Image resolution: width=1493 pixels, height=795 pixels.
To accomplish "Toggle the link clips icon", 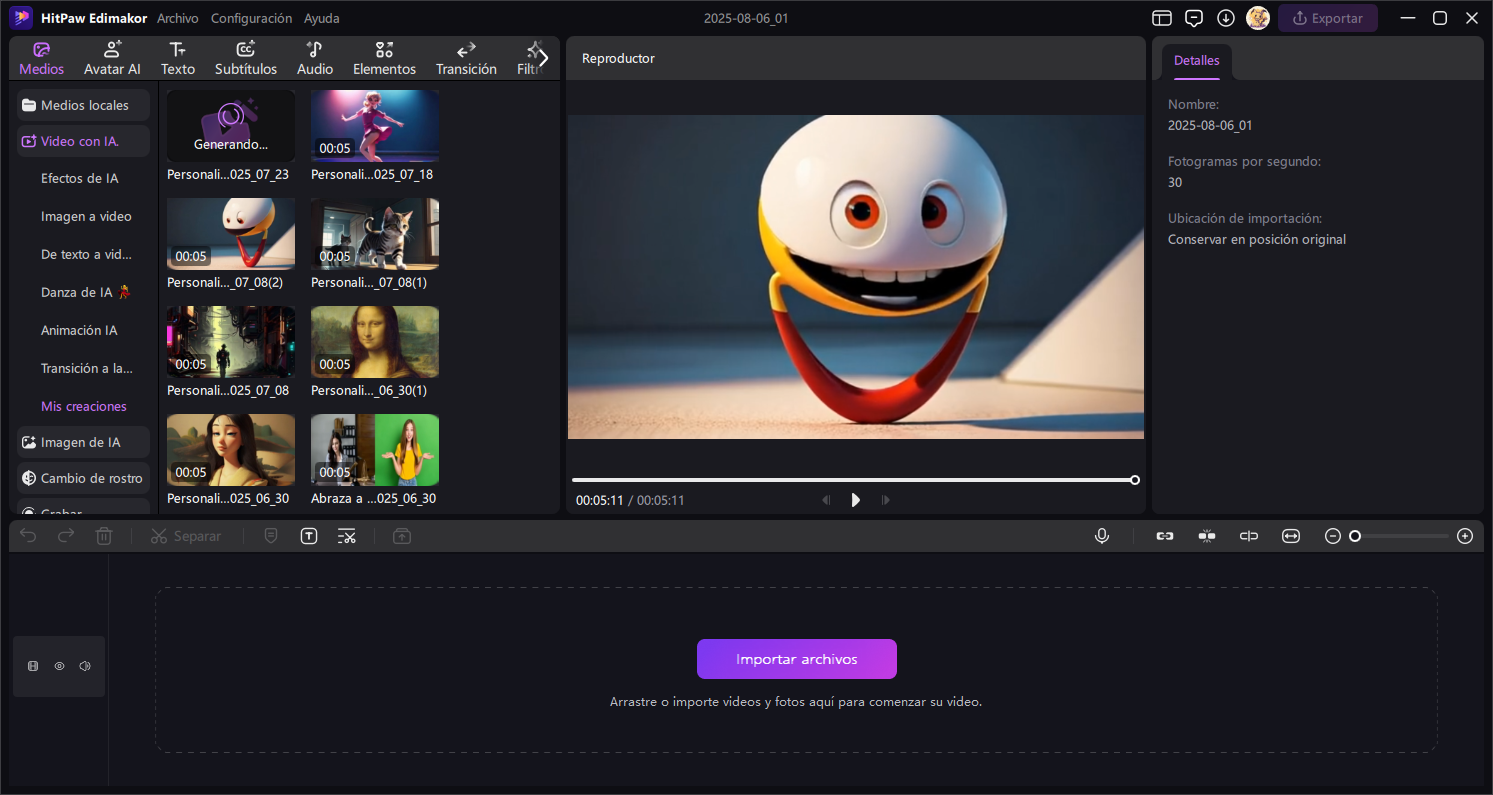I will (x=1165, y=536).
